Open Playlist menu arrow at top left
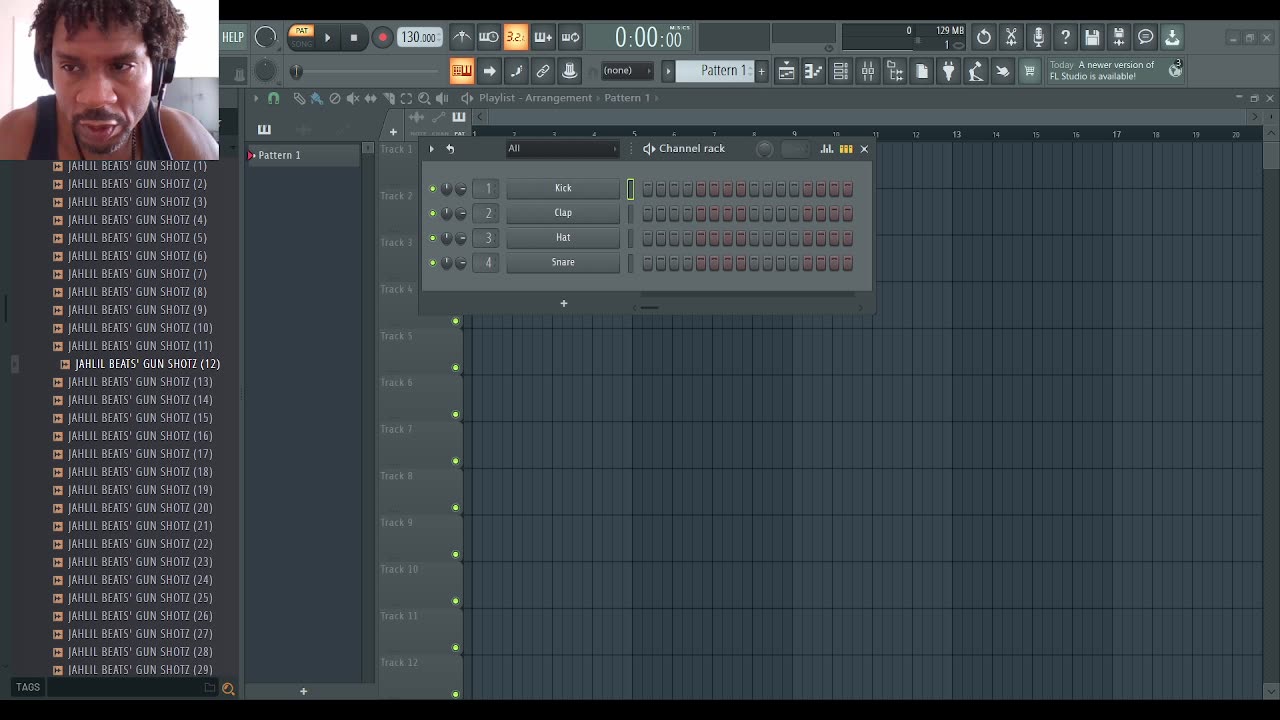This screenshot has width=1280, height=720. (255, 98)
